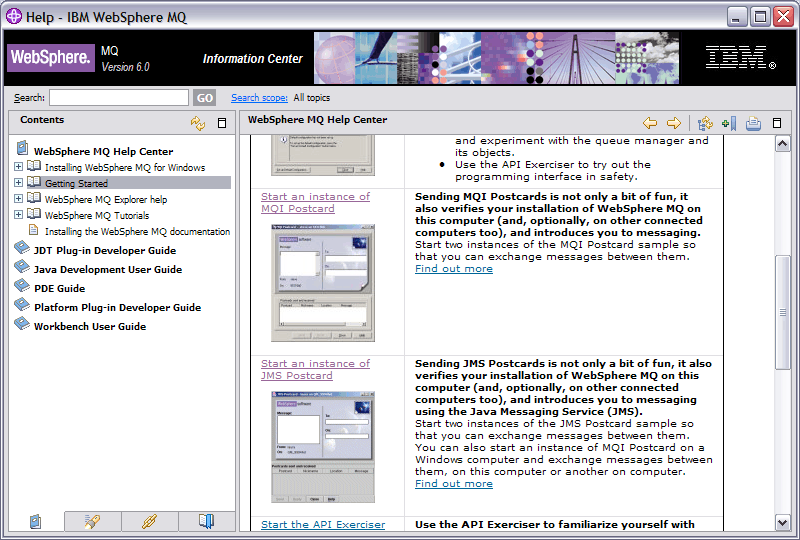Open Java Development User Guide
Image resolution: width=800 pixels, height=540 pixels.
108,269
